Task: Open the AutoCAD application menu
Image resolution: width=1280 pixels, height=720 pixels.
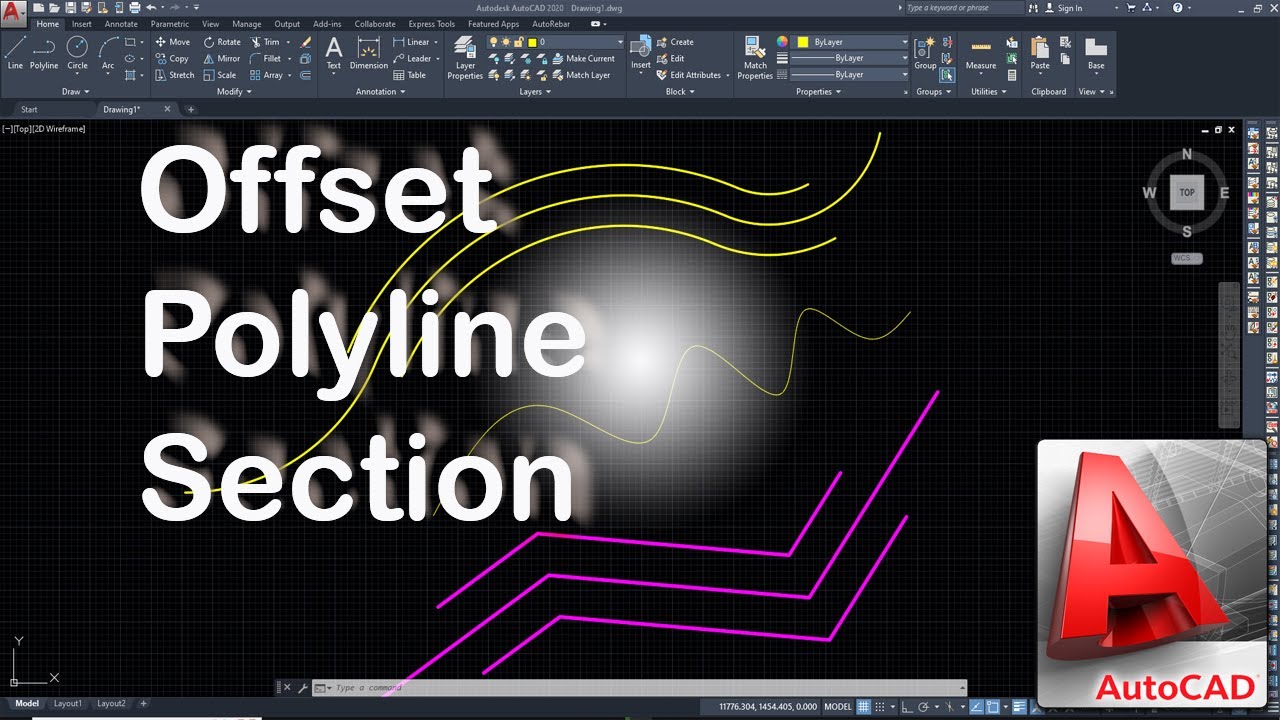Action: [13, 12]
